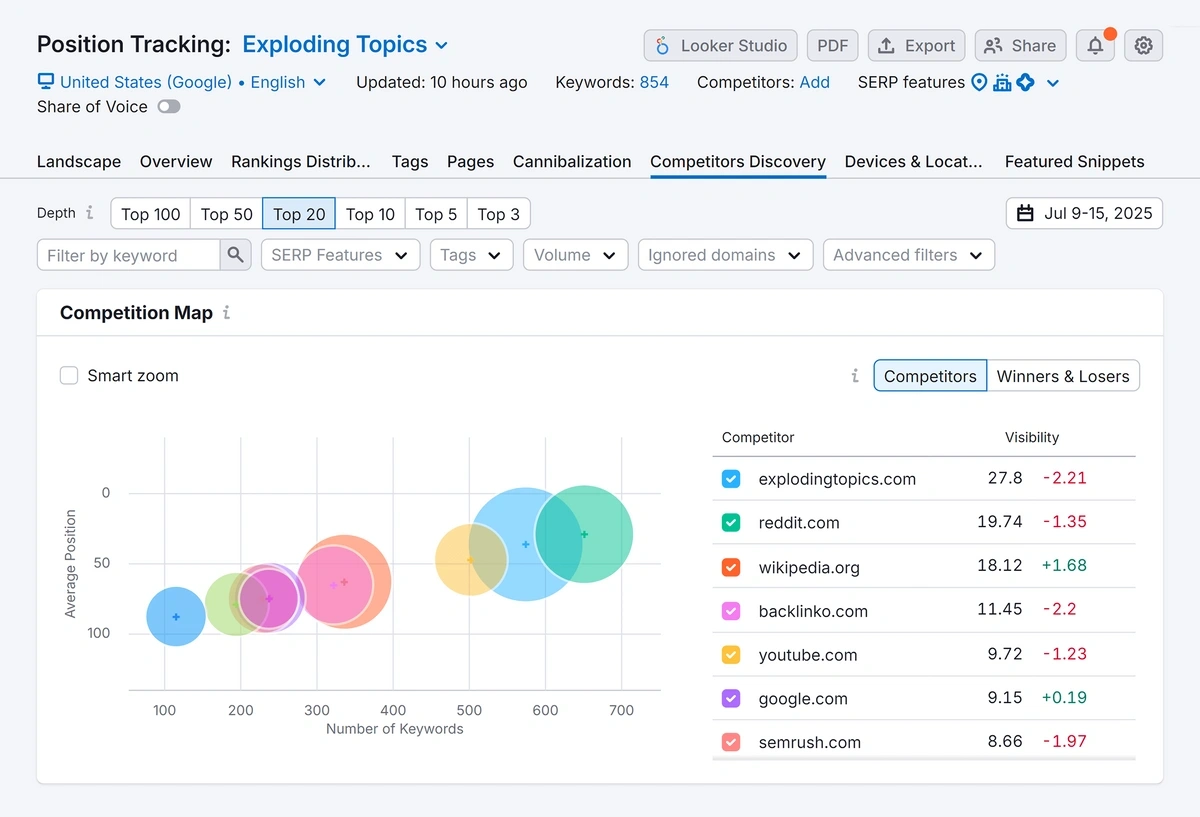
Task: Expand the SERP features chevron in header
Action: 1053,83
